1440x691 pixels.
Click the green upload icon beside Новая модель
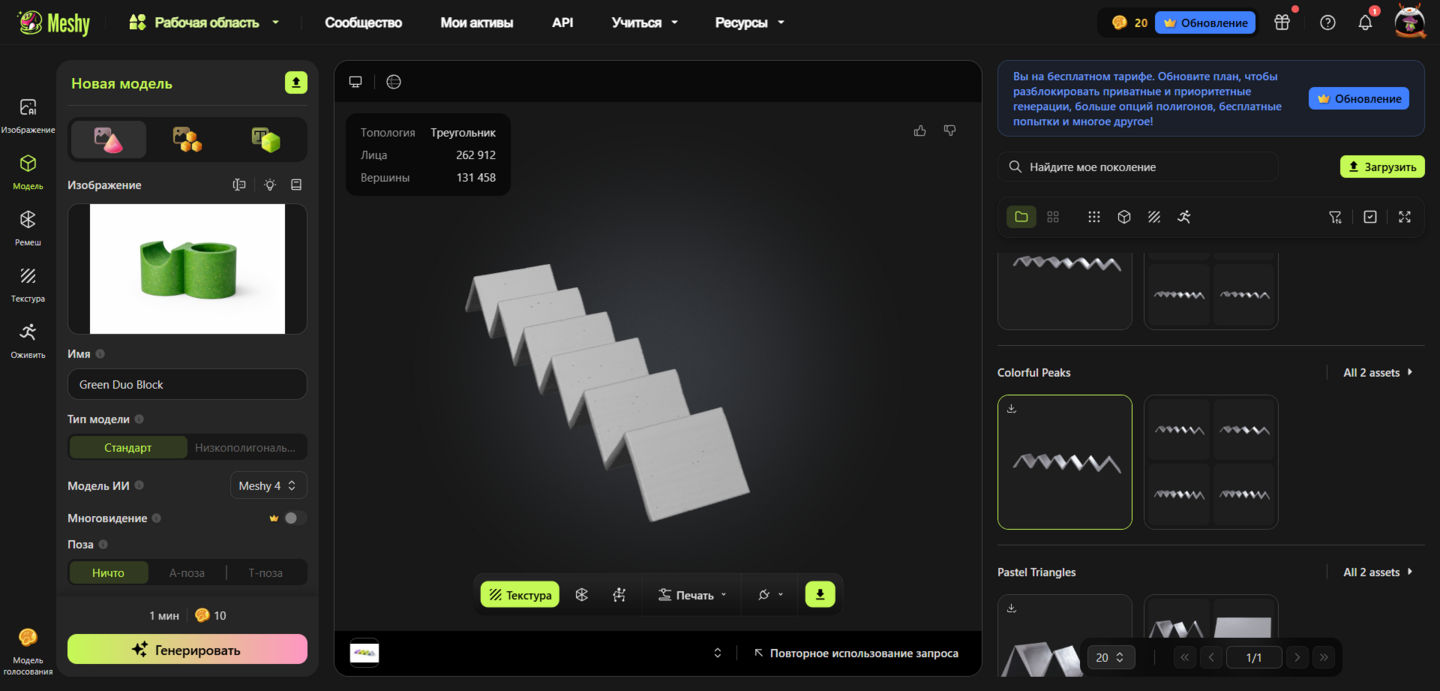click(296, 83)
